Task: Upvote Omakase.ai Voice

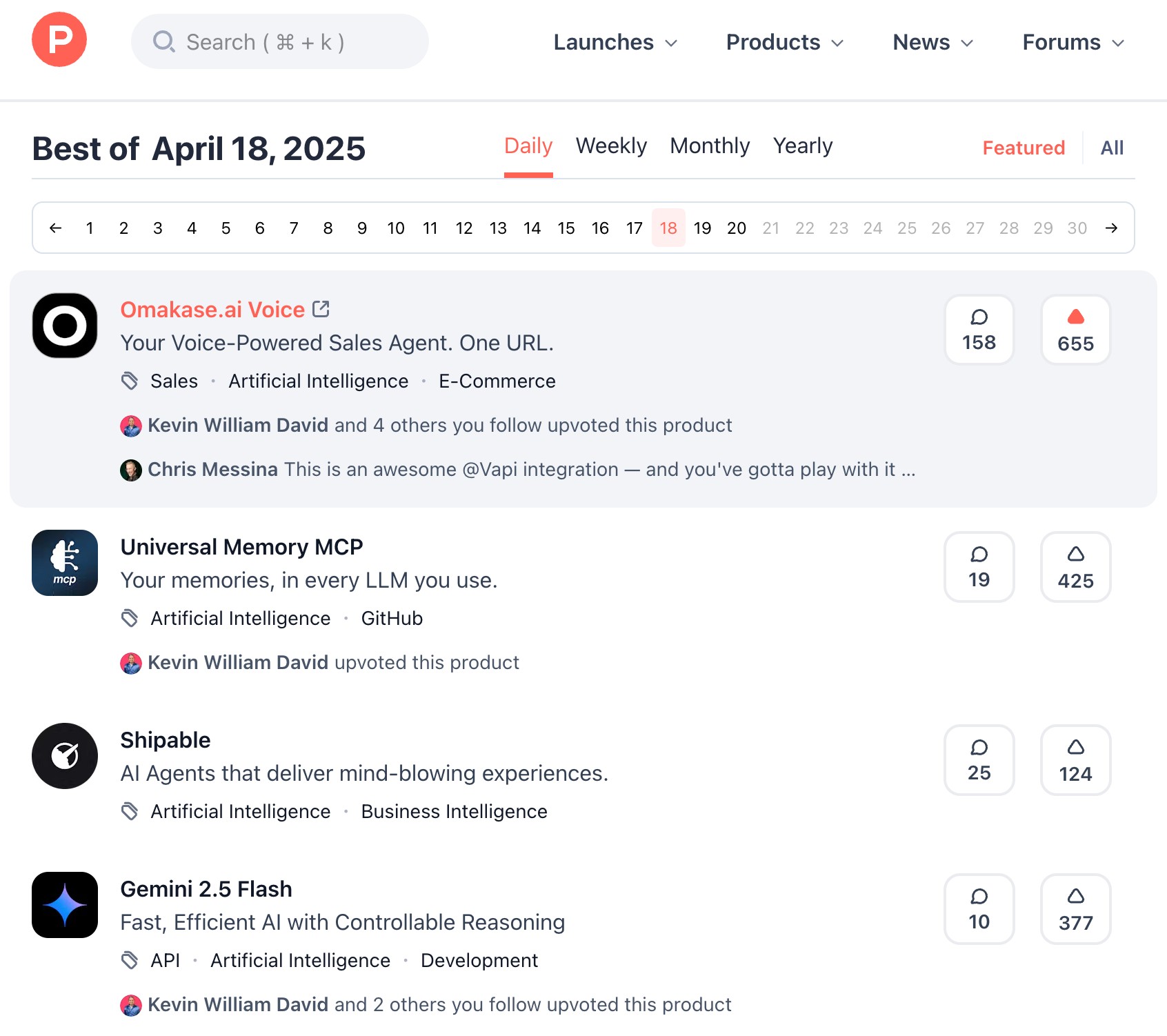Action: (1075, 330)
